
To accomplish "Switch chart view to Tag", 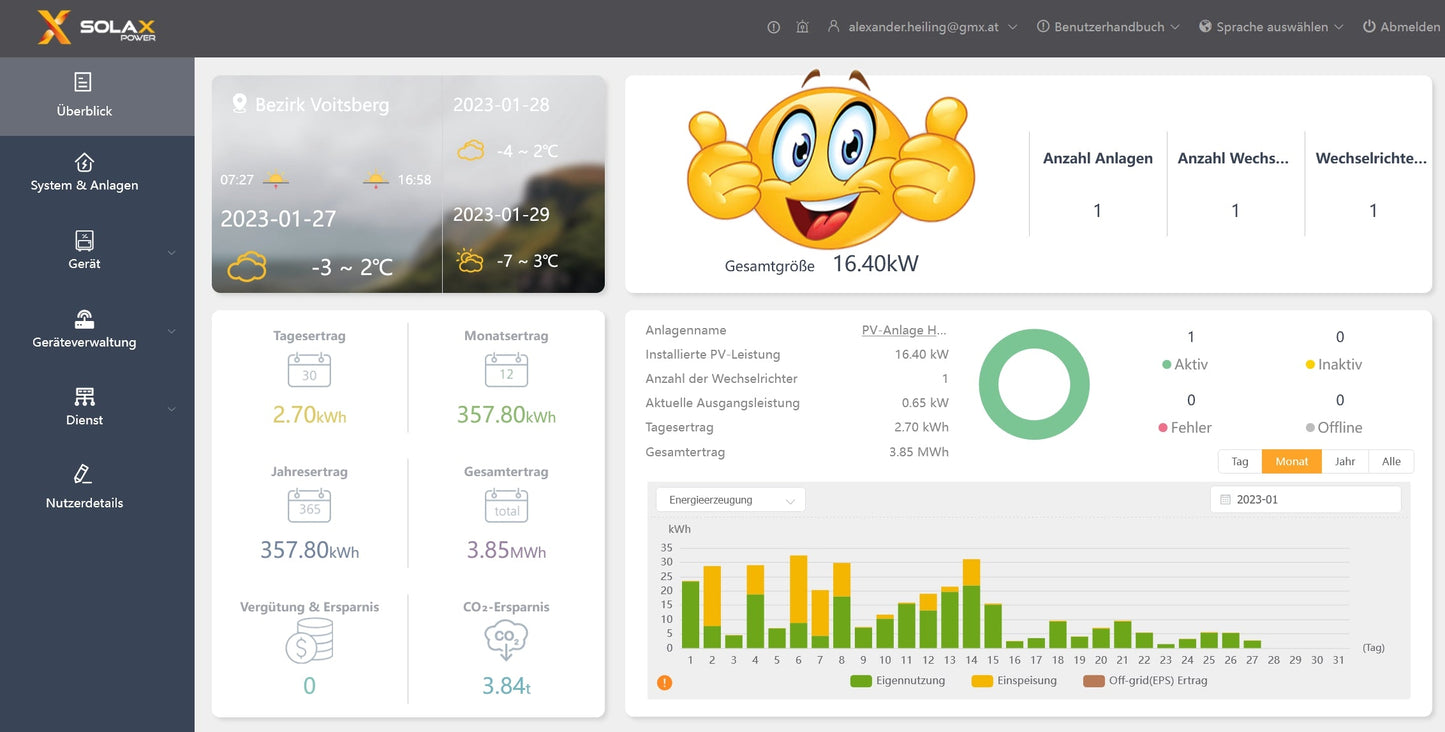I will tap(1239, 461).
